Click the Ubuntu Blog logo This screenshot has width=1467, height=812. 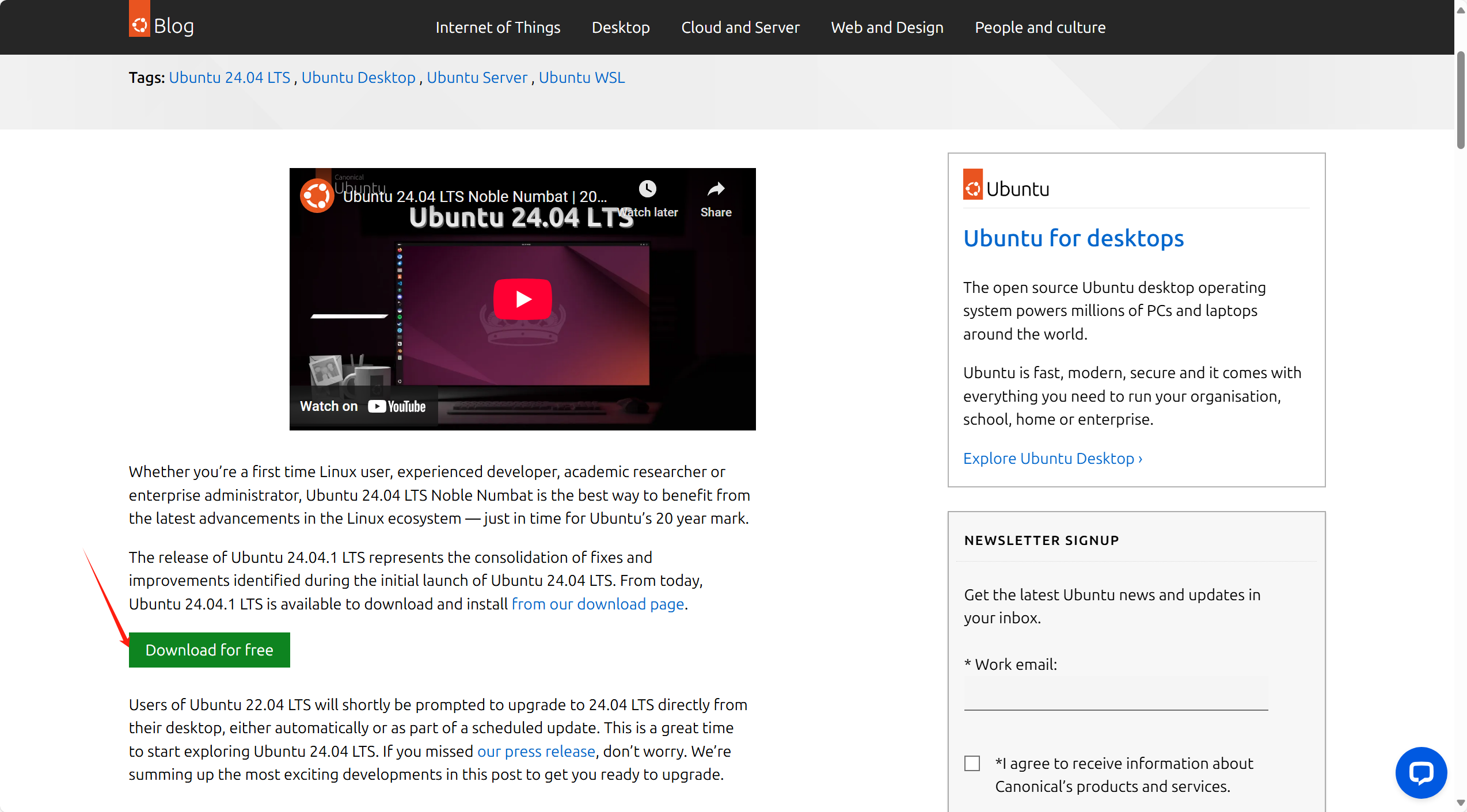point(161,23)
